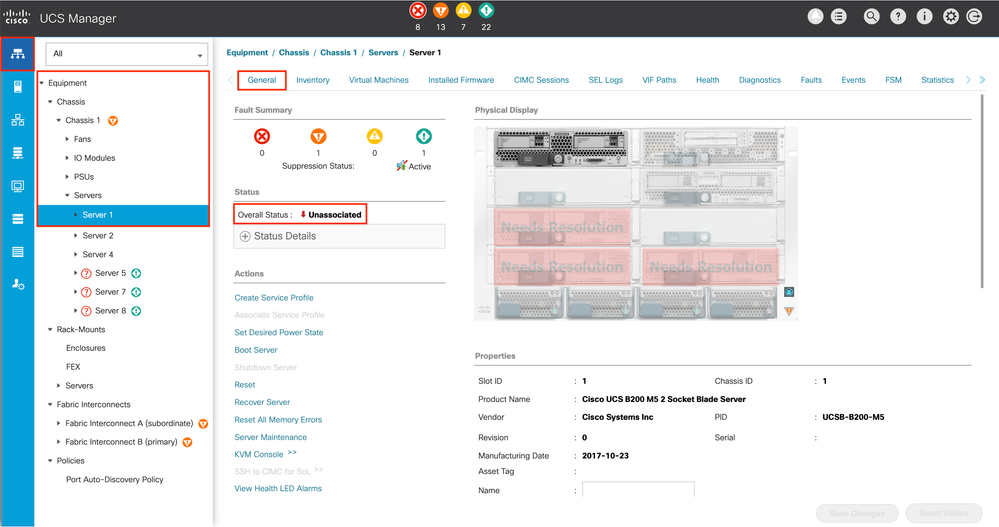
Task: Click the major faults icon in the top bar
Action: coord(440,11)
